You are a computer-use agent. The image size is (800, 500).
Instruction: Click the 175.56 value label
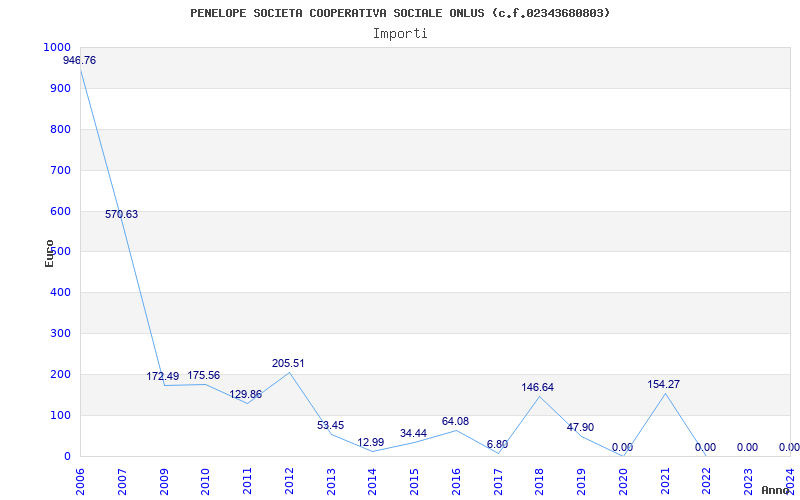coord(204,376)
